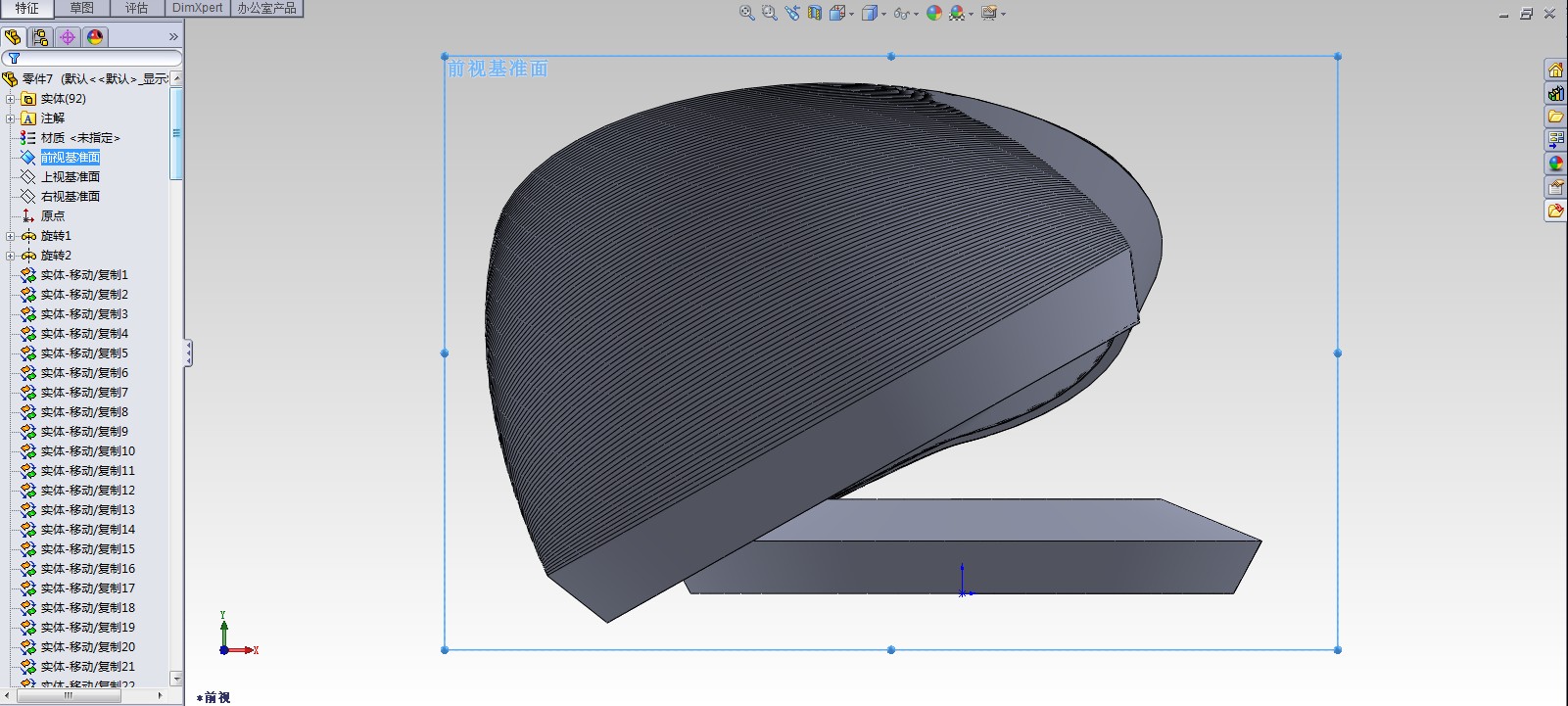Switch to the DimXpert tab
The height and width of the screenshot is (706, 1568).
[x=197, y=8]
